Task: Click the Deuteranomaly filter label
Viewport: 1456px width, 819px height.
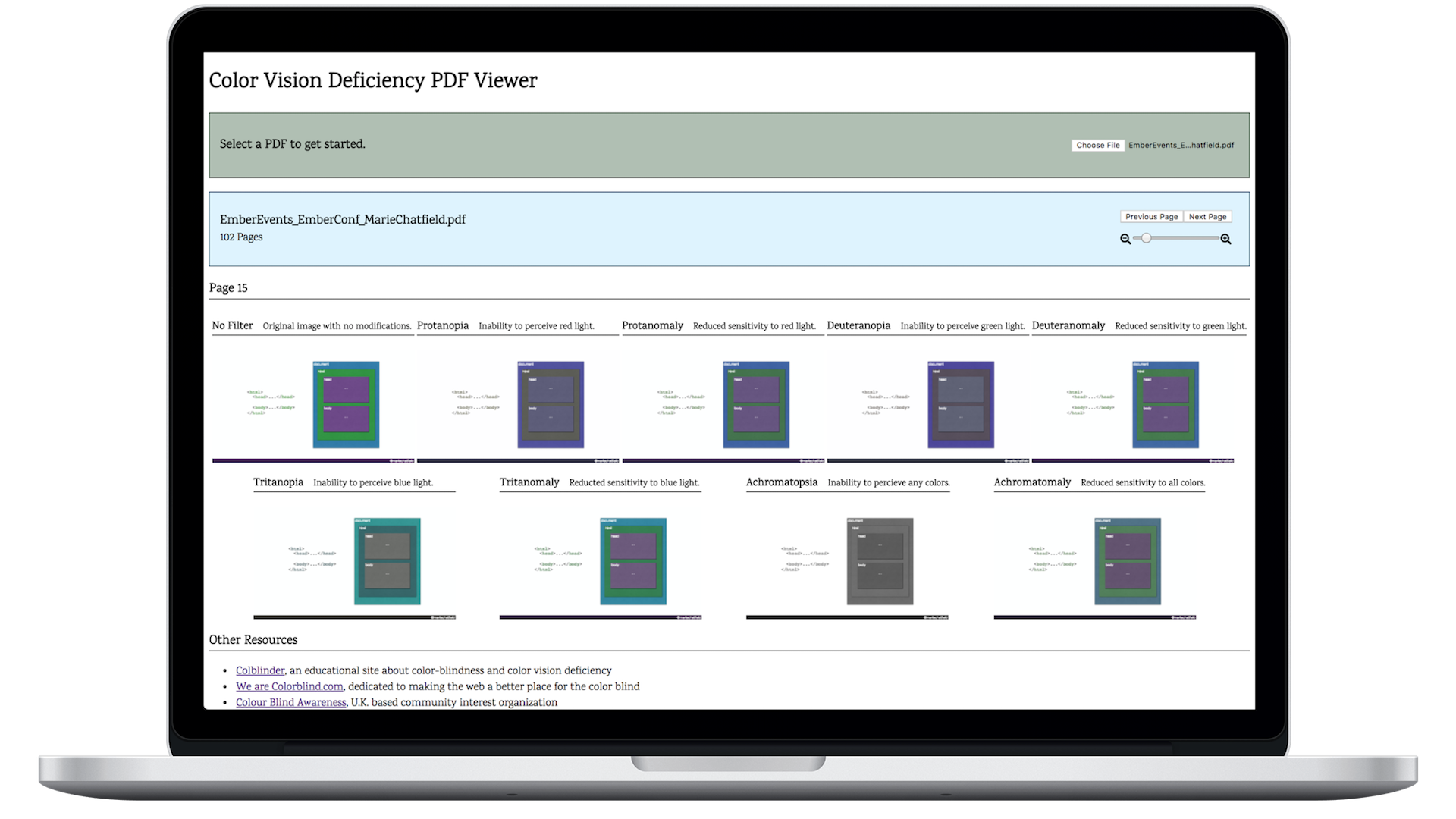Action: pyautogui.click(x=1069, y=325)
